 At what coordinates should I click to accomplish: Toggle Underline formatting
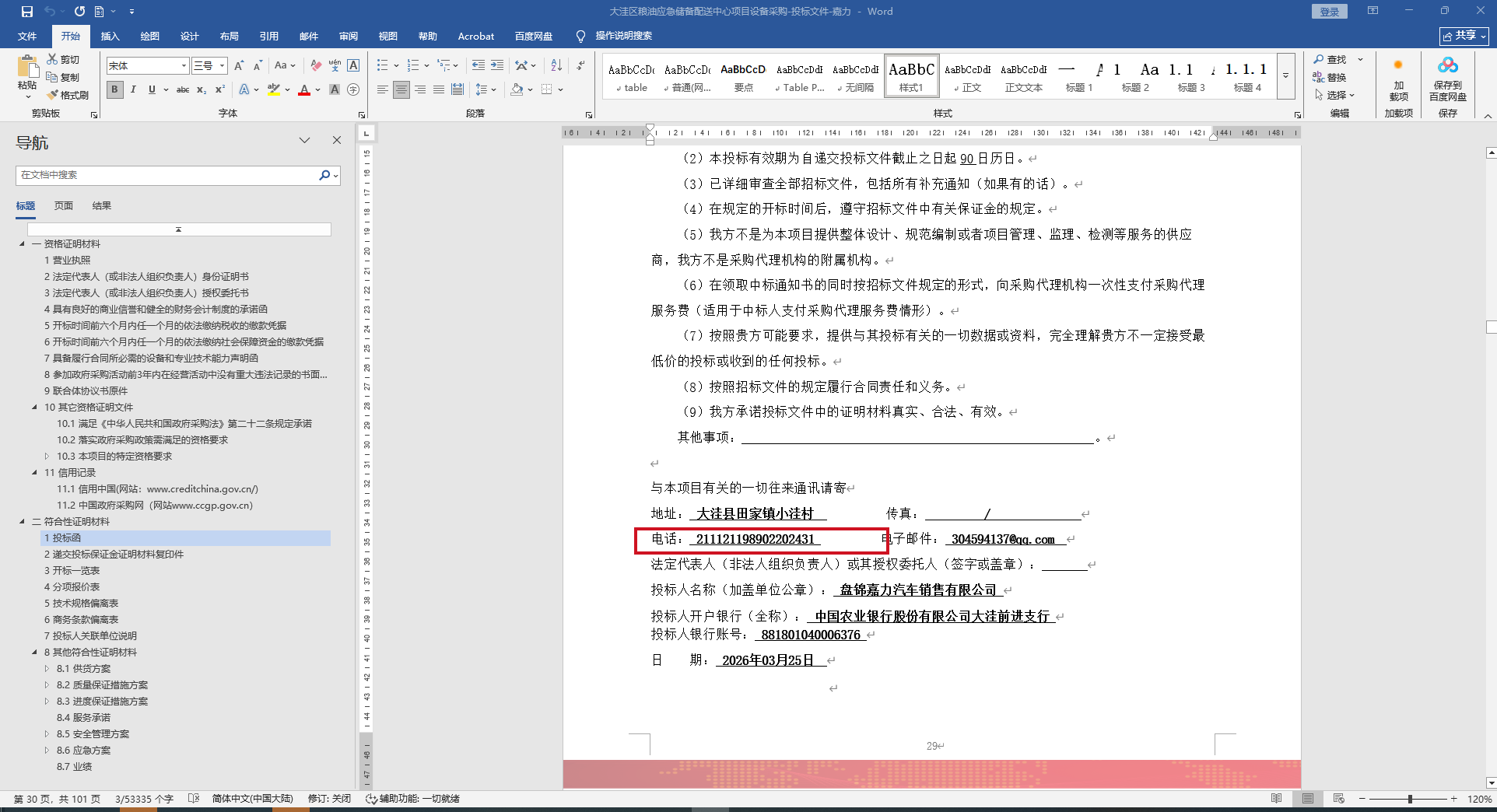[152, 89]
